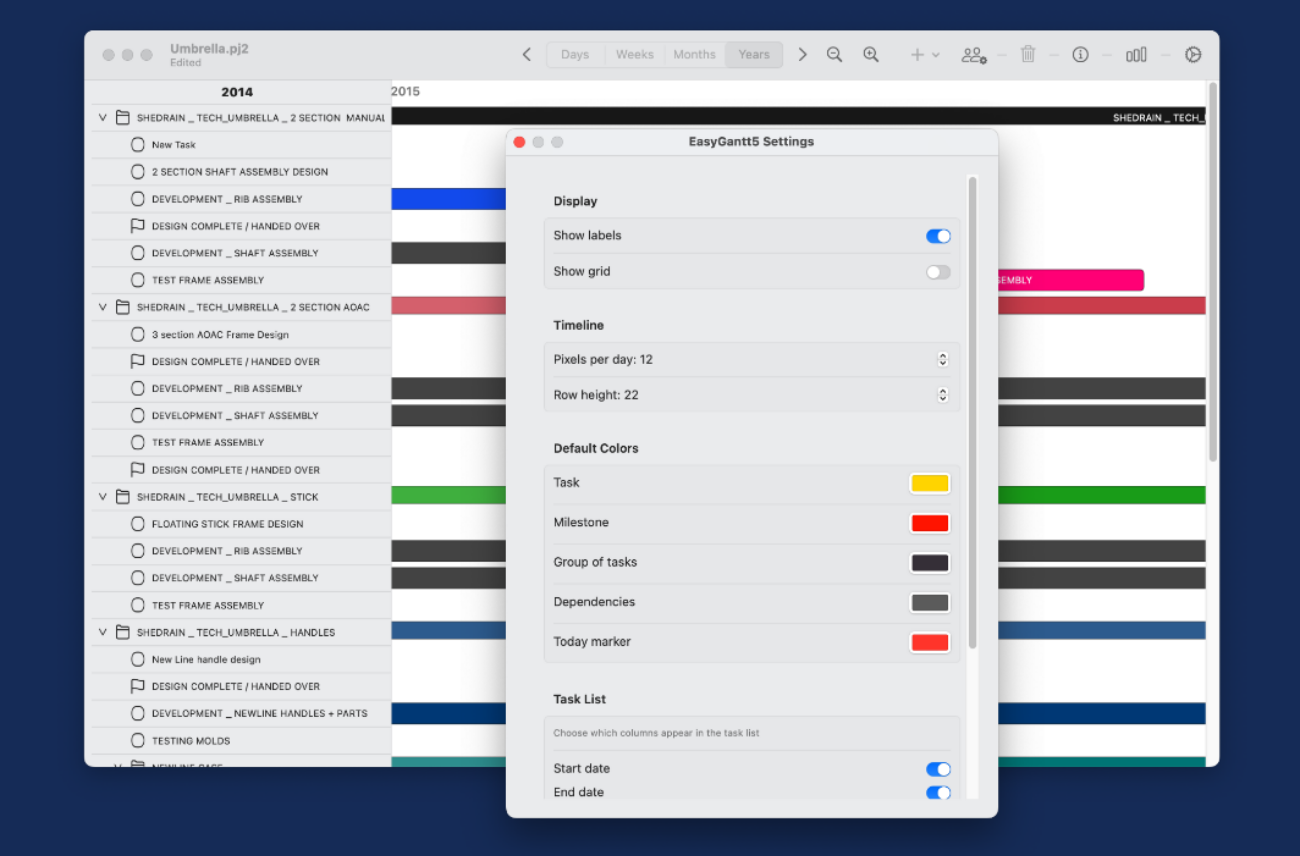Click the 2014 year header

tap(237, 92)
